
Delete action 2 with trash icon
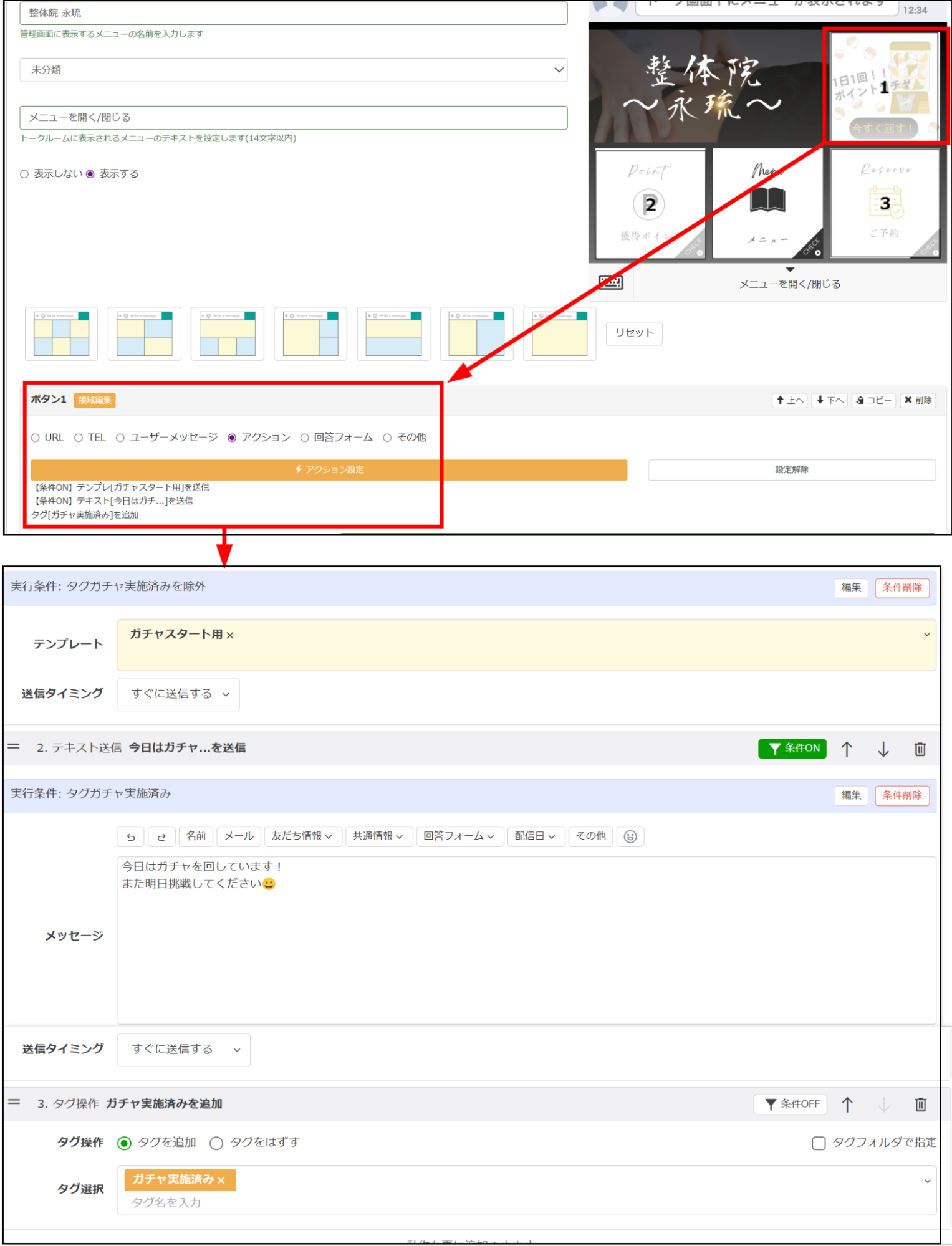coord(920,749)
